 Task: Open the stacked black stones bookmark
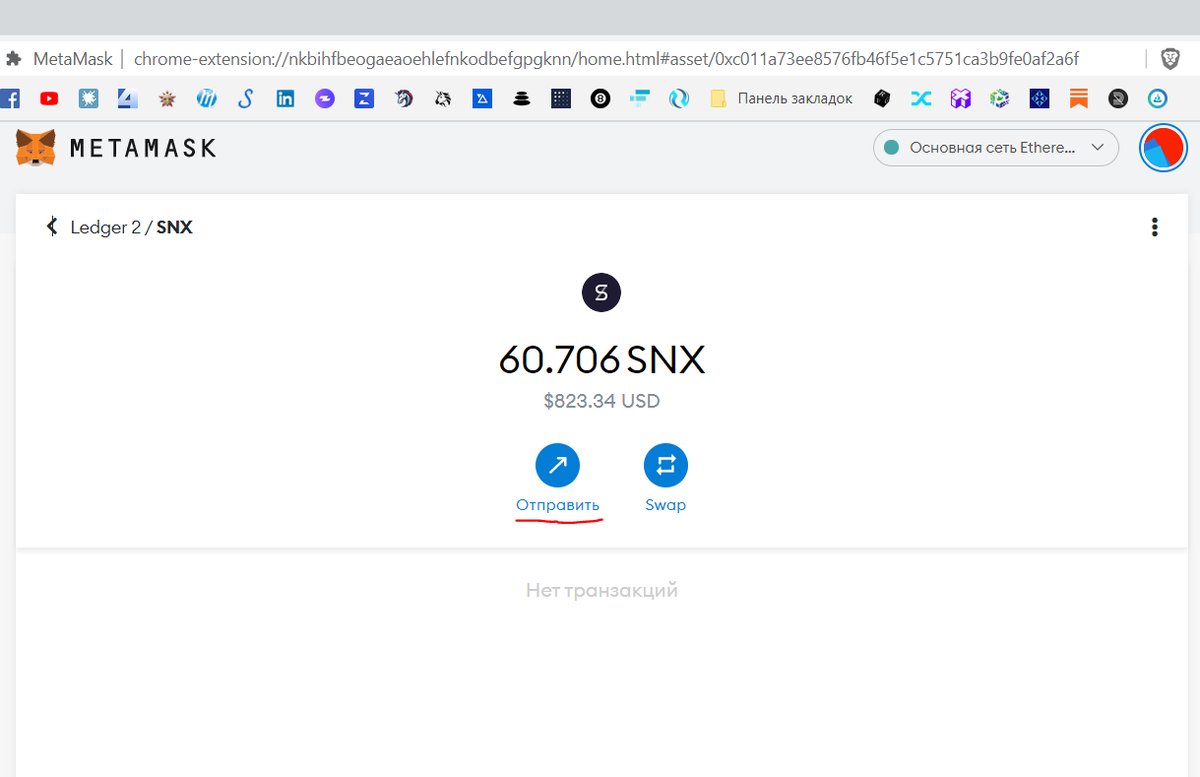(x=521, y=99)
